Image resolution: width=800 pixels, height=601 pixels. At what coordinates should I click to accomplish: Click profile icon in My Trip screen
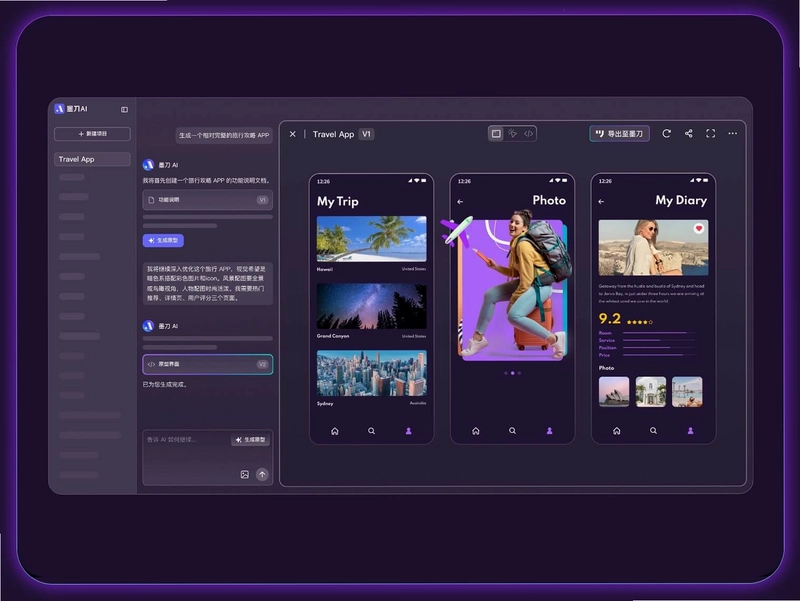point(409,431)
